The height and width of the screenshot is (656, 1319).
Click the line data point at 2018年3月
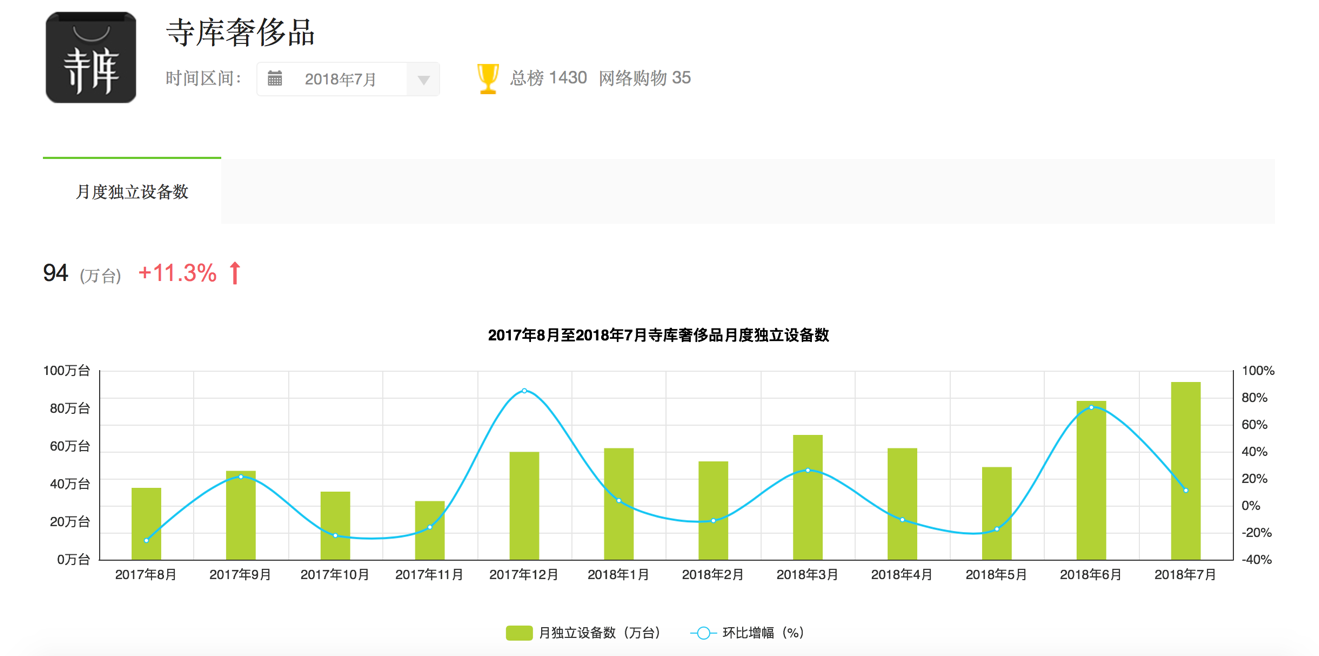click(x=808, y=470)
